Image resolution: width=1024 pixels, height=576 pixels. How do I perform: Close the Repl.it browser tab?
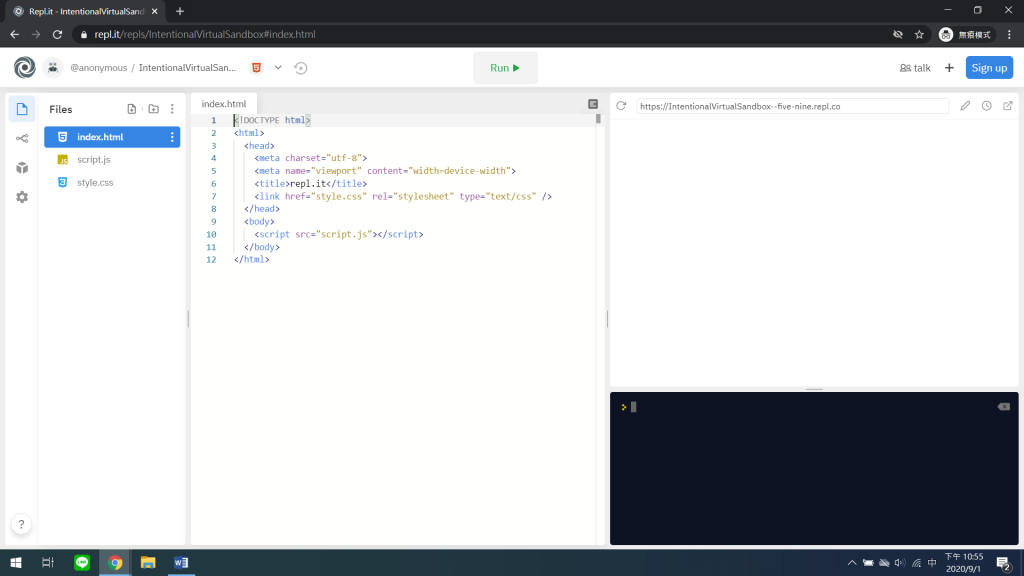(155, 11)
